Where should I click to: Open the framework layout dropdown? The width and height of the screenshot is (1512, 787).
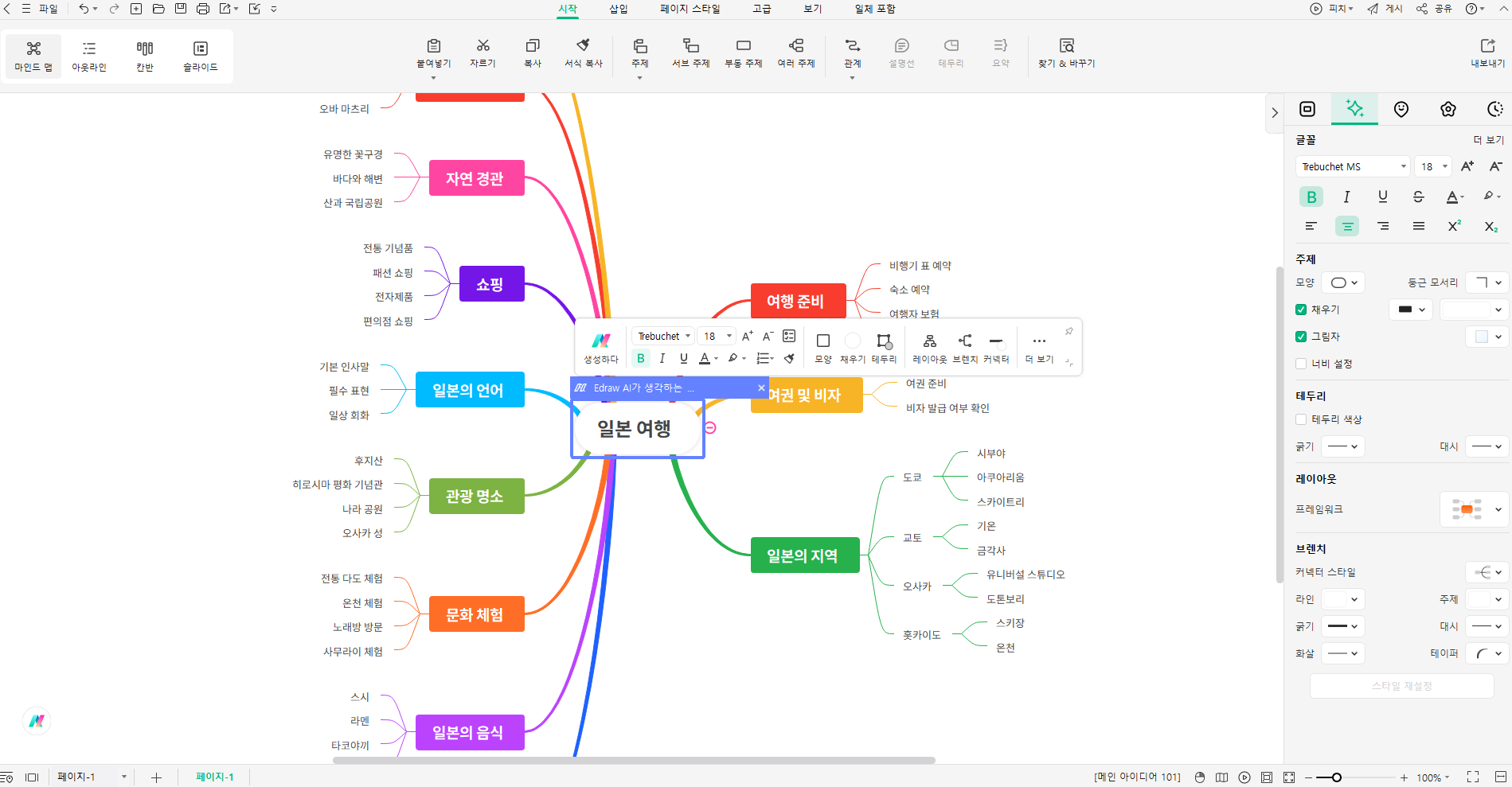[1474, 509]
